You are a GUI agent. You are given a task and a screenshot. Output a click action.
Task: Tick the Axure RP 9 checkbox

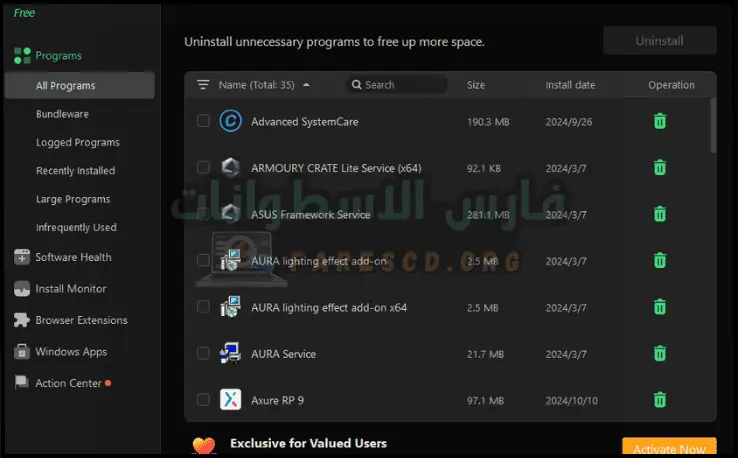tap(203, 400)
